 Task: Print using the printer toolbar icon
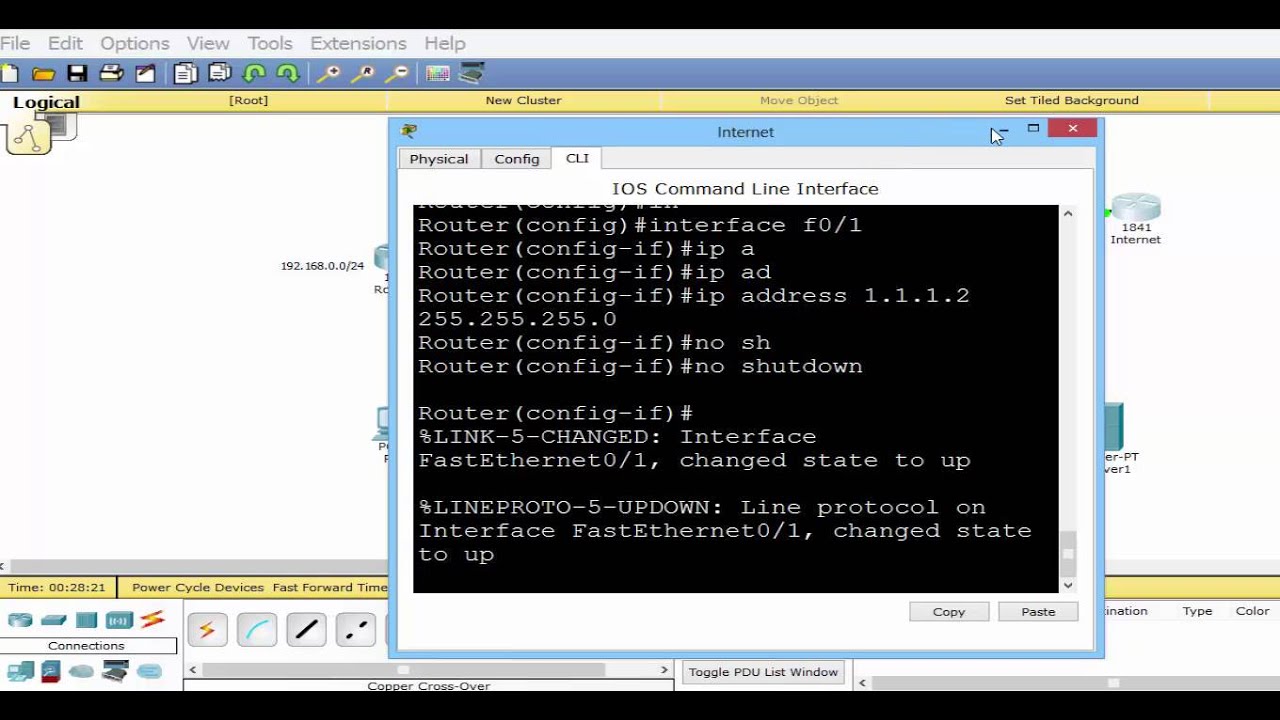111,73
